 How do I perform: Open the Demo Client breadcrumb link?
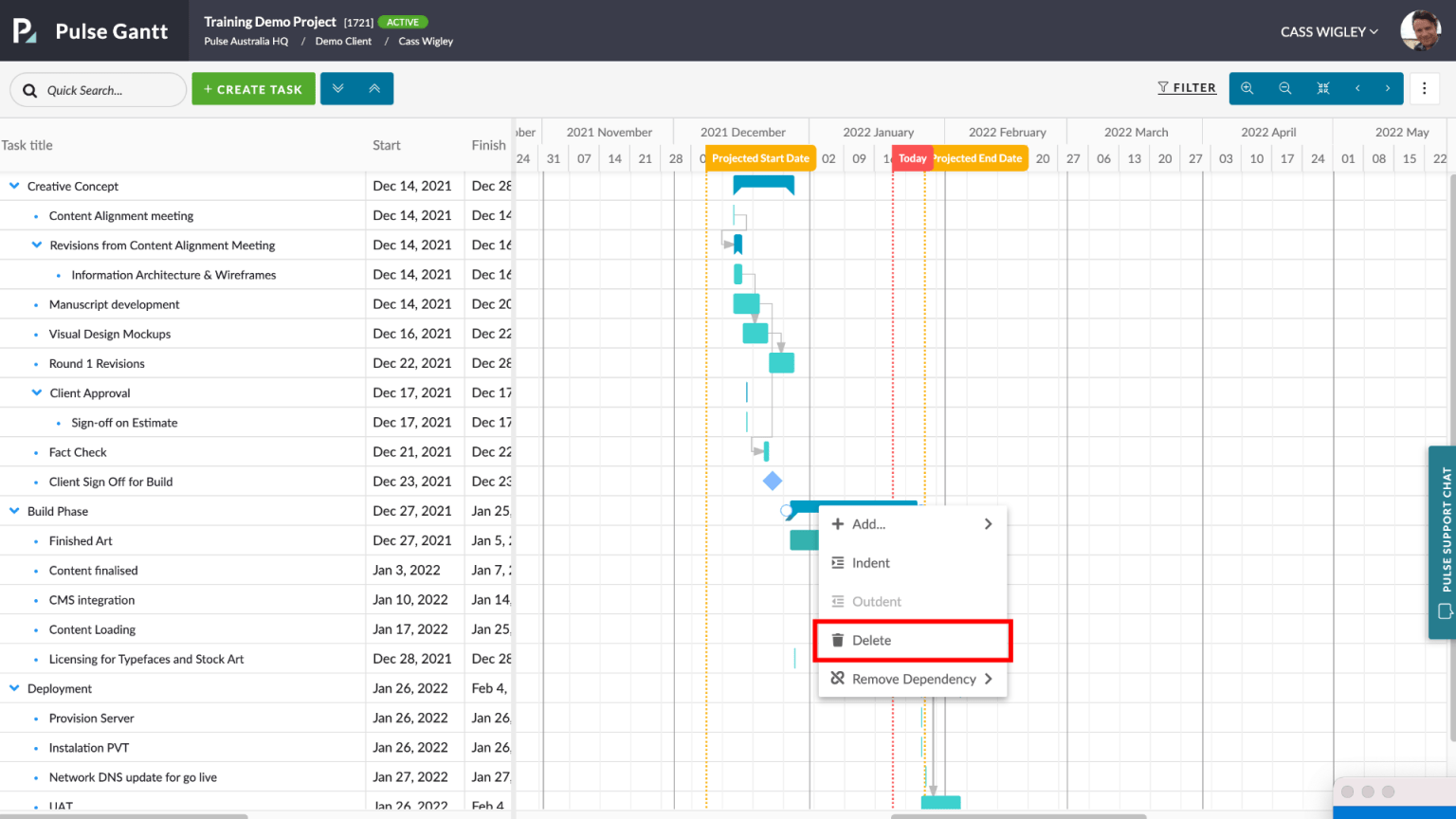point(343,42)
